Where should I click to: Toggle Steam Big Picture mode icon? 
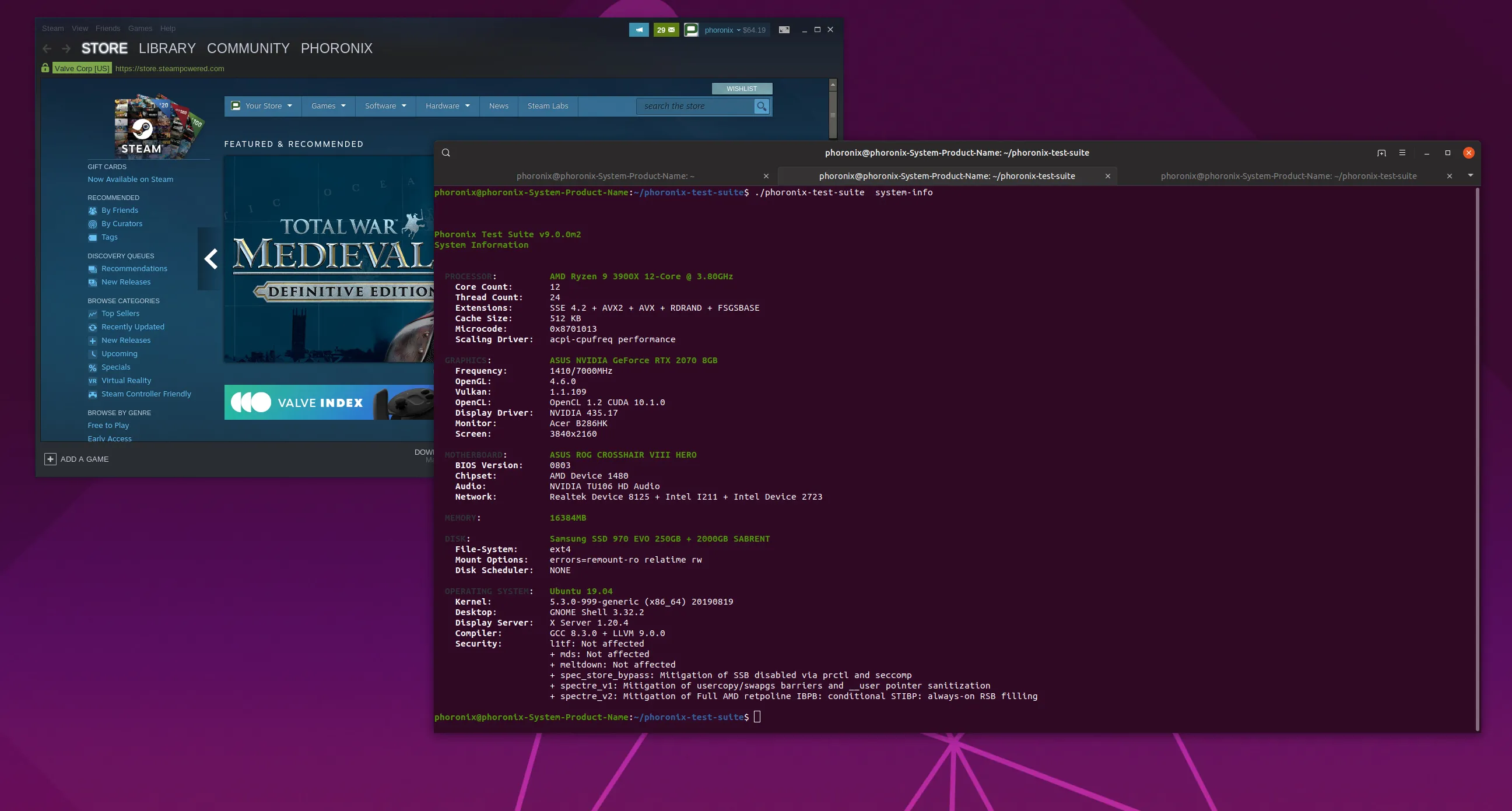(x=784, y=30)
